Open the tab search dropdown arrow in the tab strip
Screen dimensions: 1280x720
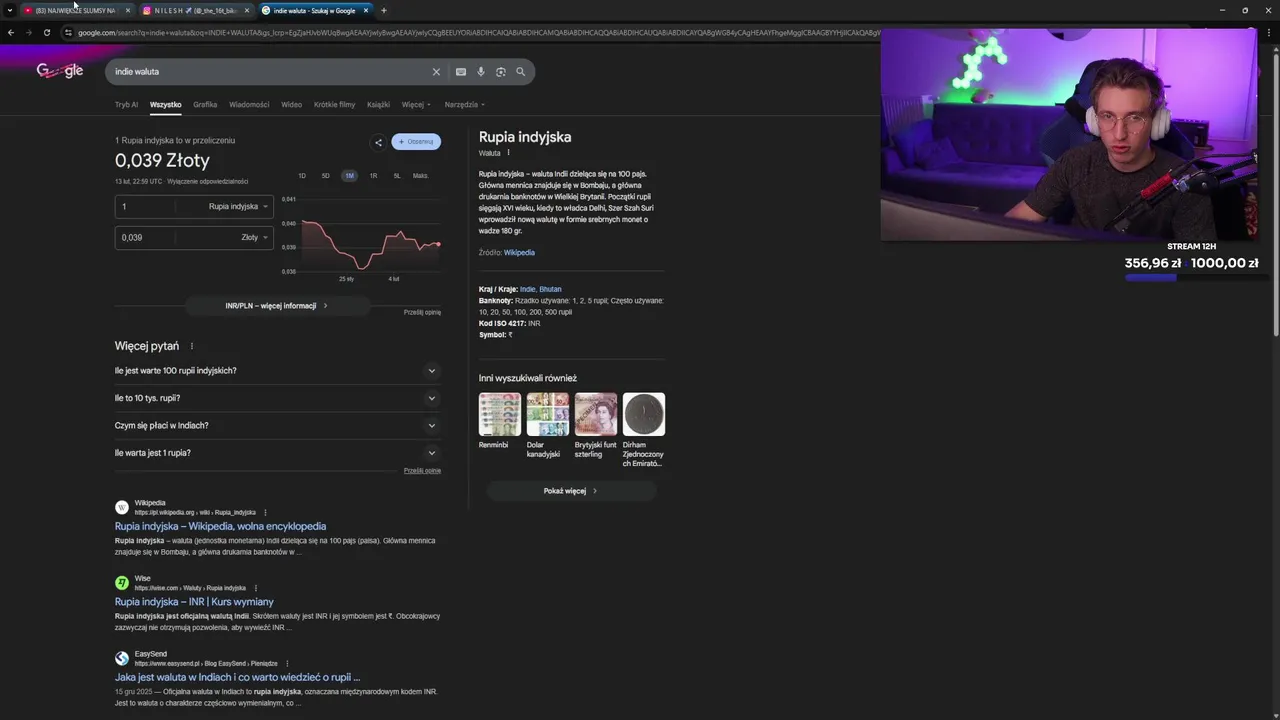tap(9, 10)
